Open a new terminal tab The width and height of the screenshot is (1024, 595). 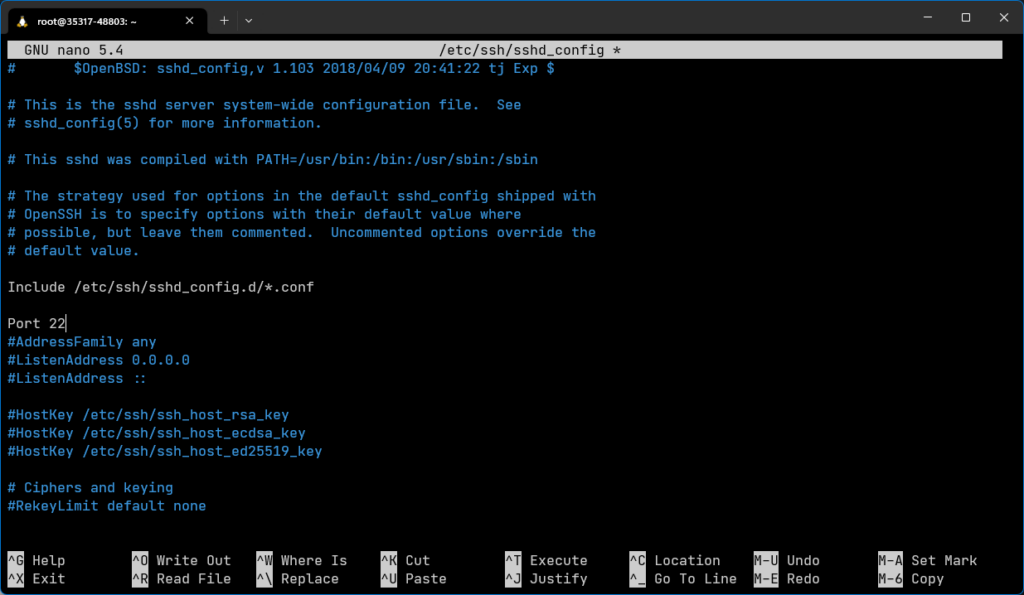[224, 21]
